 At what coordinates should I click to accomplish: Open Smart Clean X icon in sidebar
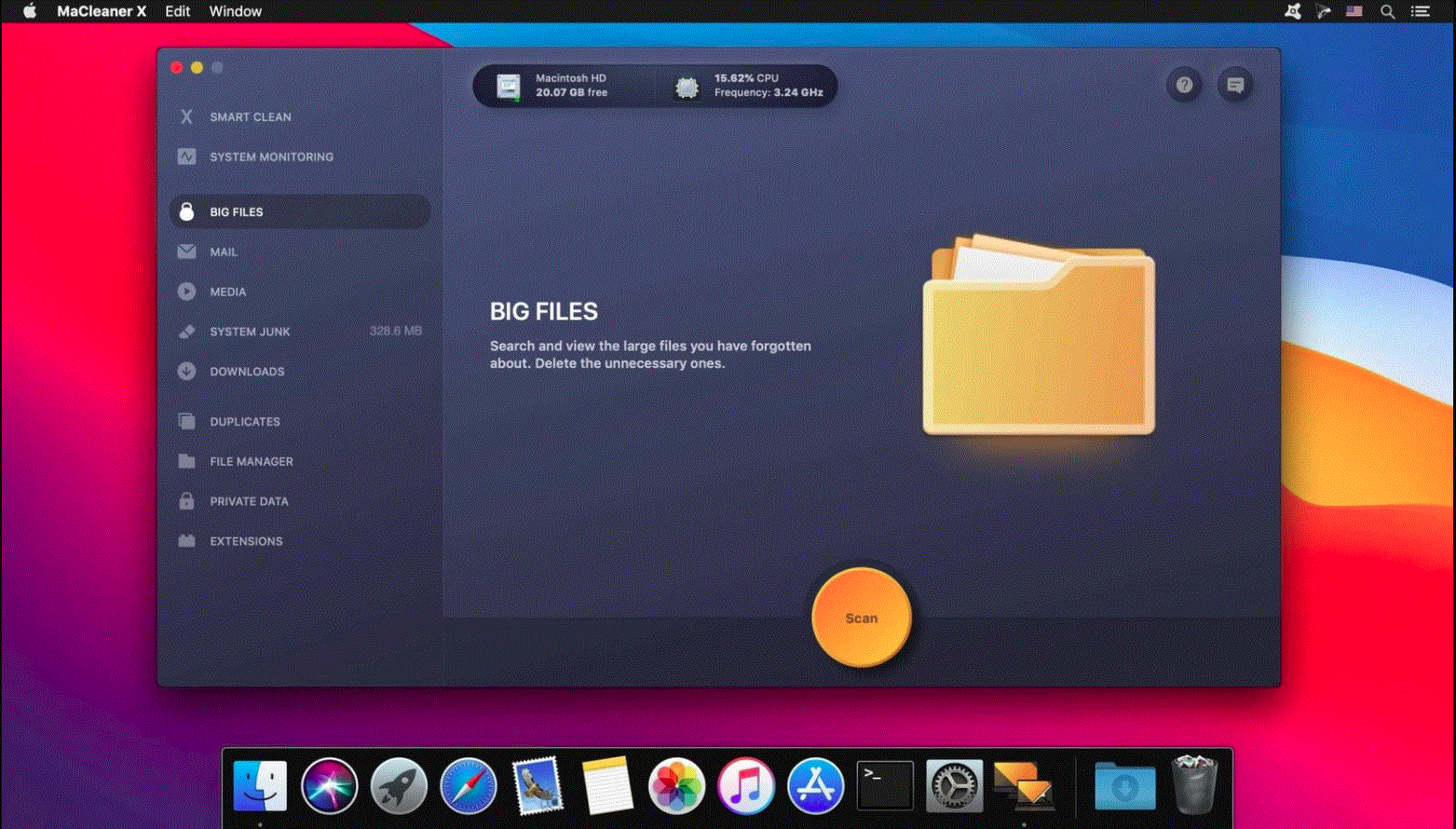click(x=186, y=117)
